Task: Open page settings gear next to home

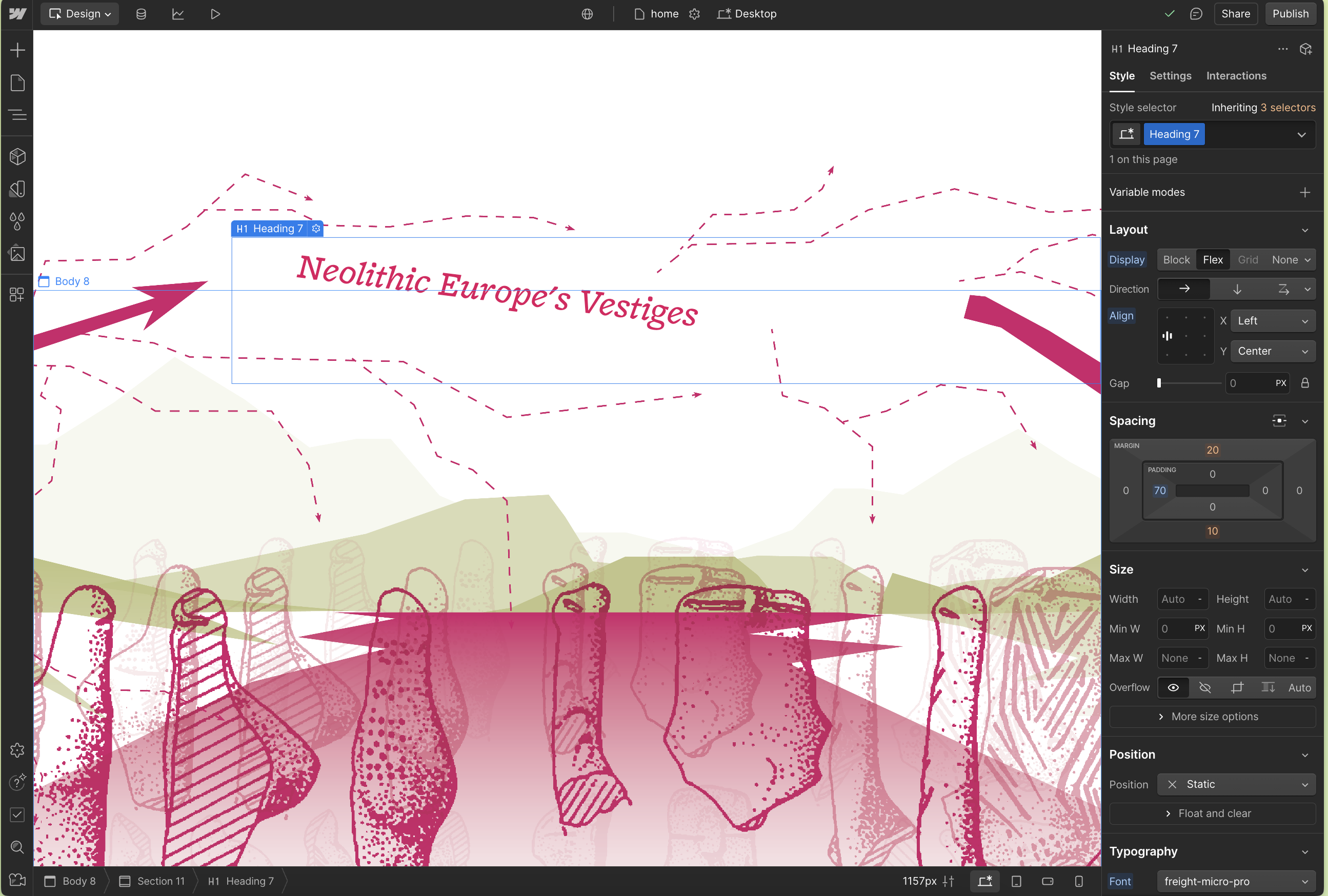Action: (x=694, y=14)
